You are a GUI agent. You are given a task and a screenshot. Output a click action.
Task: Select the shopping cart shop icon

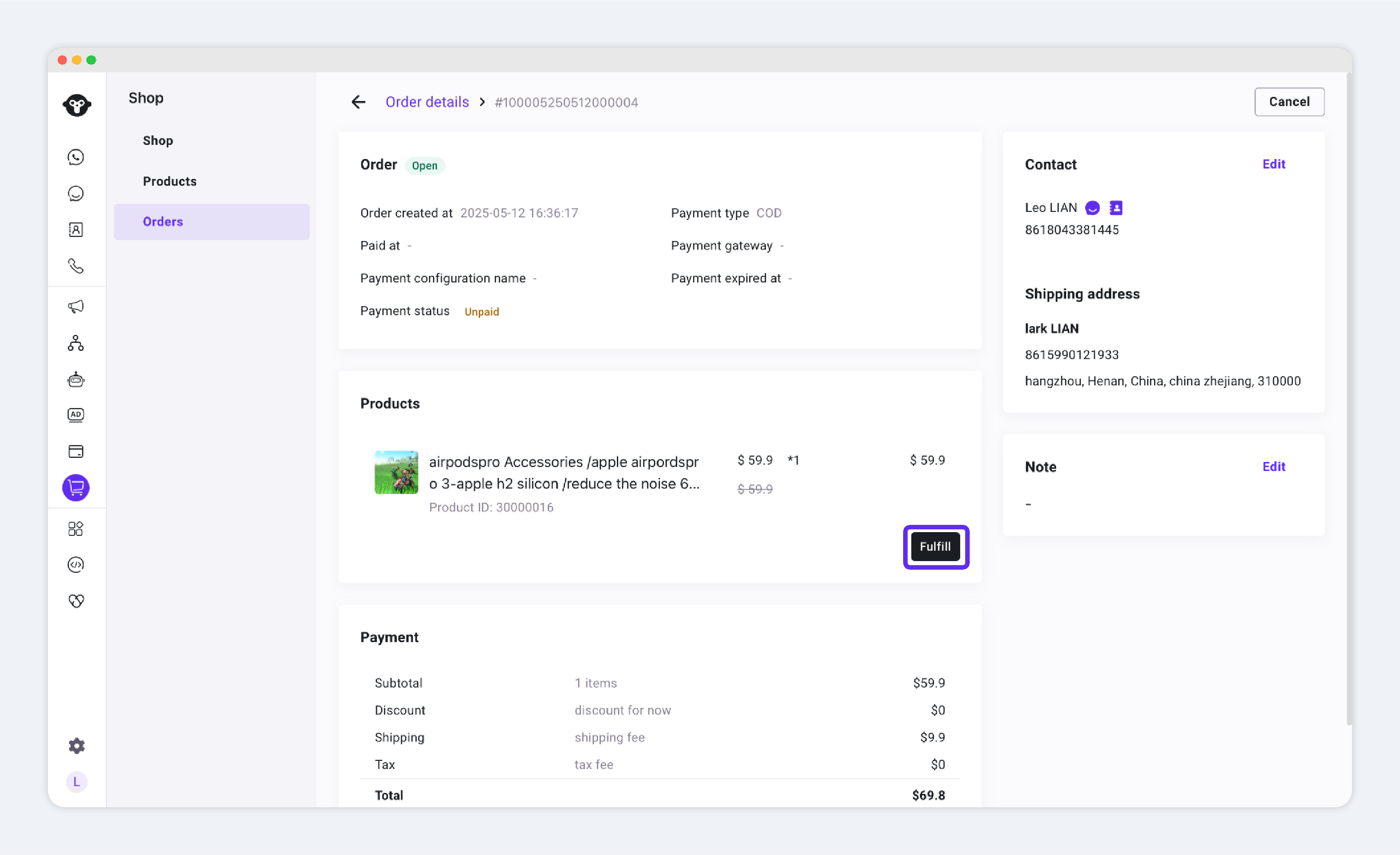(x=76, y=487)
